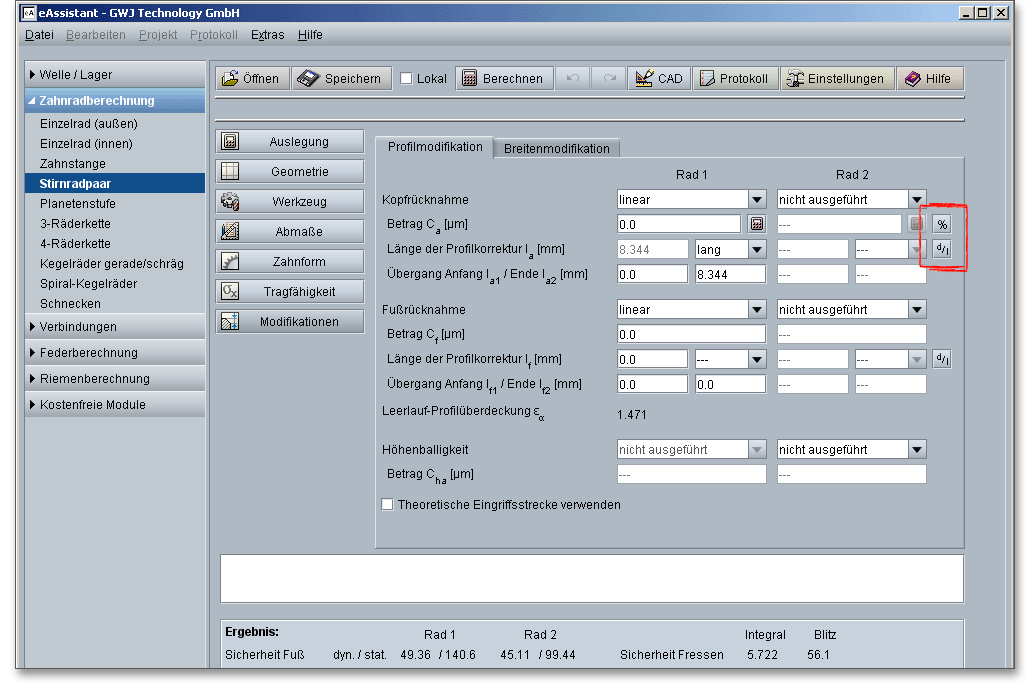Open Kopfrücknahme Rad 1 linear dropdown
Image resolution: width=1030 pixels, height=684 pixels.
pyautogui.click(x=757, y=200)
